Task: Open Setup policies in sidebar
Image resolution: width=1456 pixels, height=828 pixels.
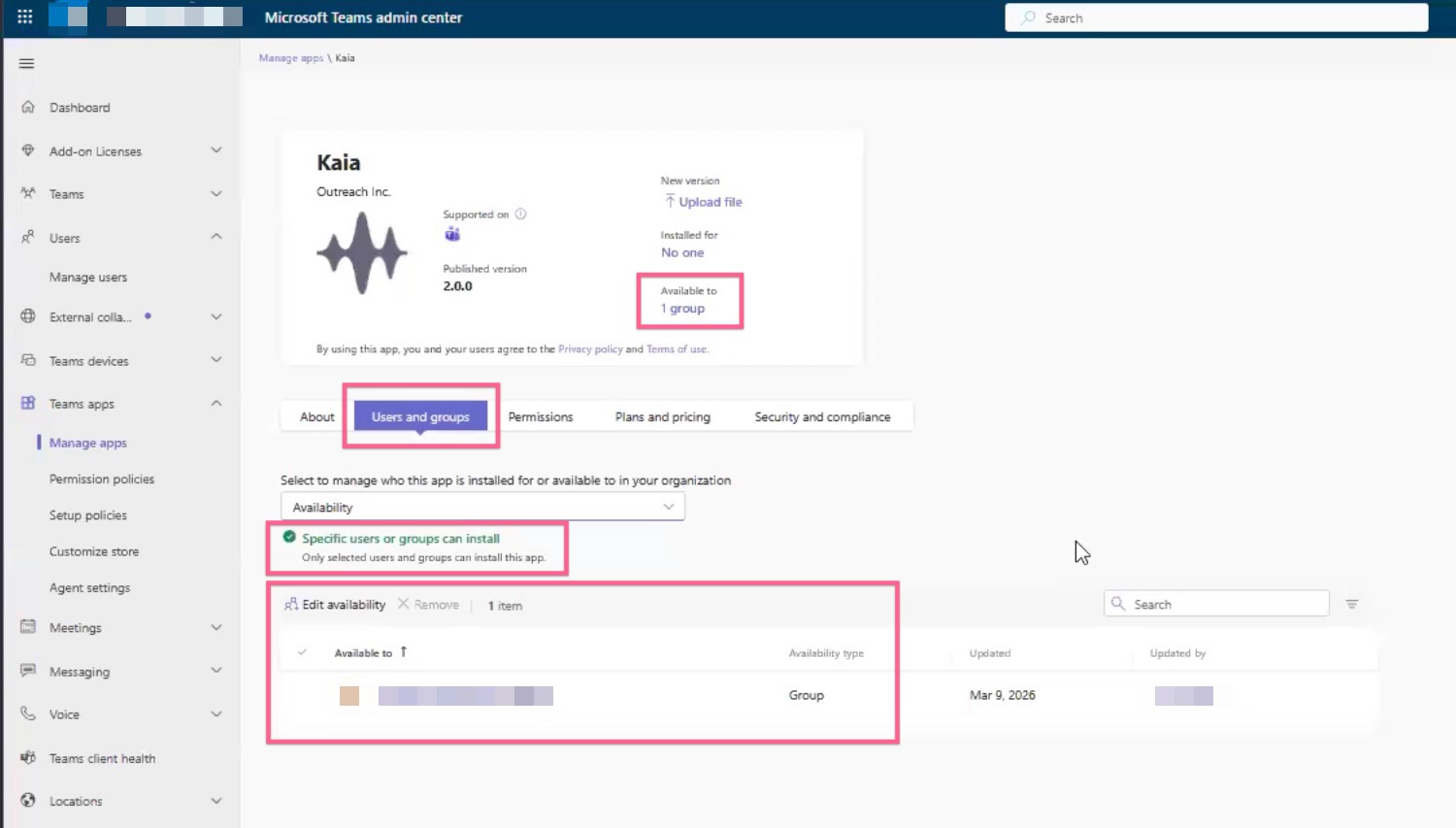Action: [x=88, y=514]
